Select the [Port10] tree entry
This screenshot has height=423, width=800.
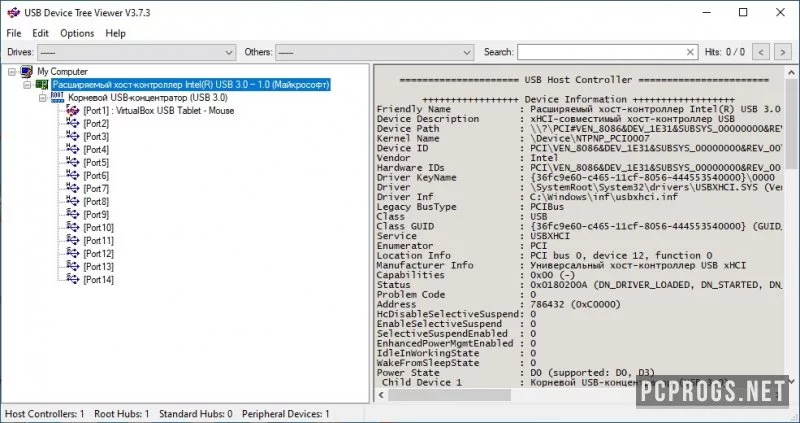(x=98, y=228)
